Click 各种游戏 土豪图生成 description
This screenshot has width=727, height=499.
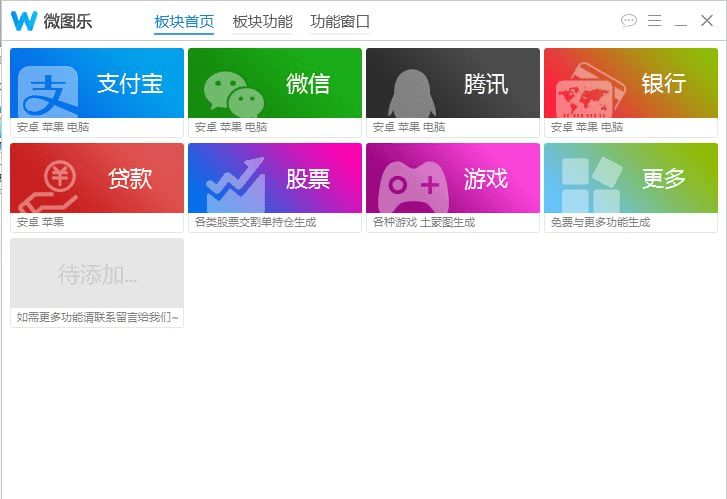(x=424, y=222)
